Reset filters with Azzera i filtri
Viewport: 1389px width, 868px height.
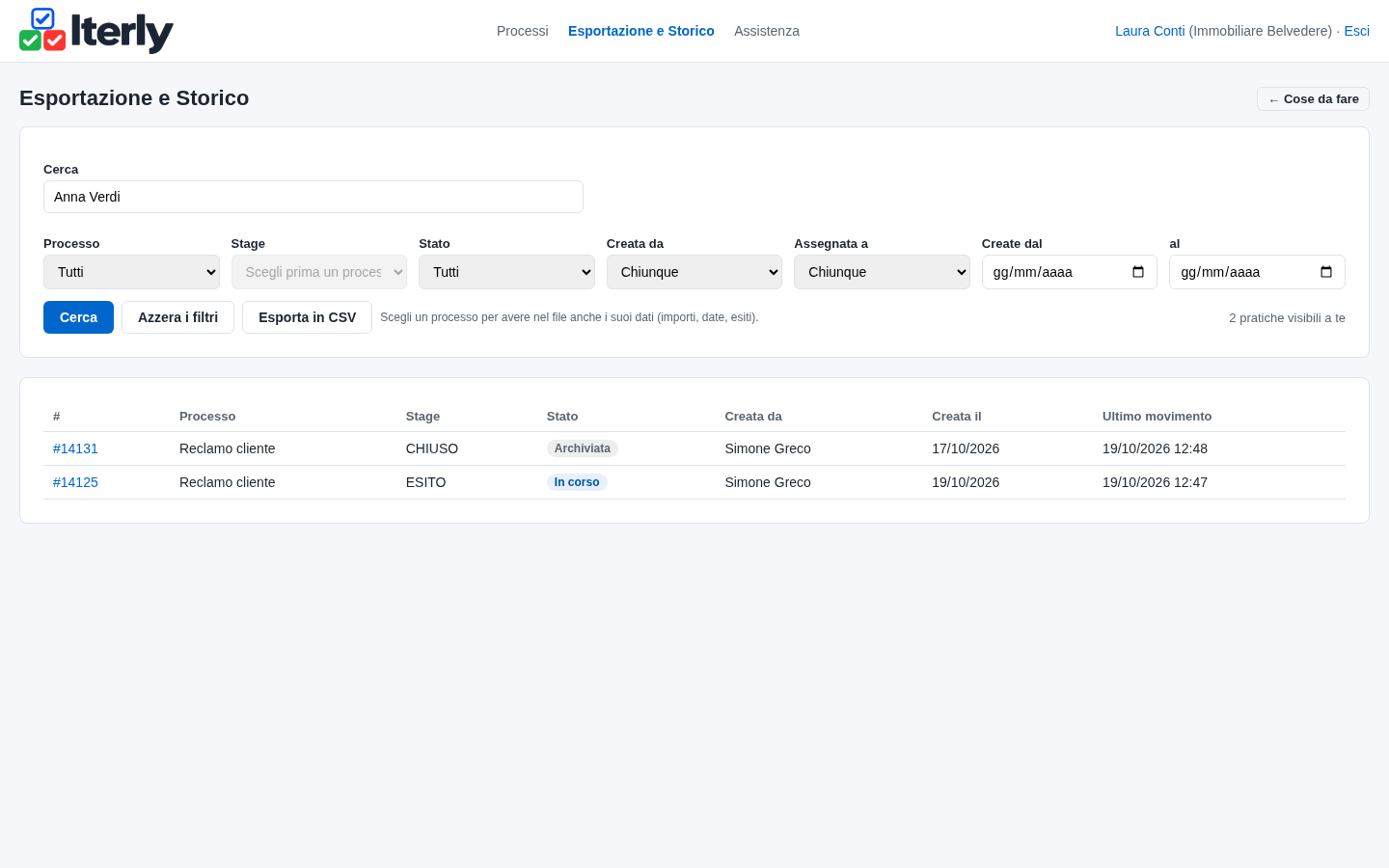(x=177, y=317)
